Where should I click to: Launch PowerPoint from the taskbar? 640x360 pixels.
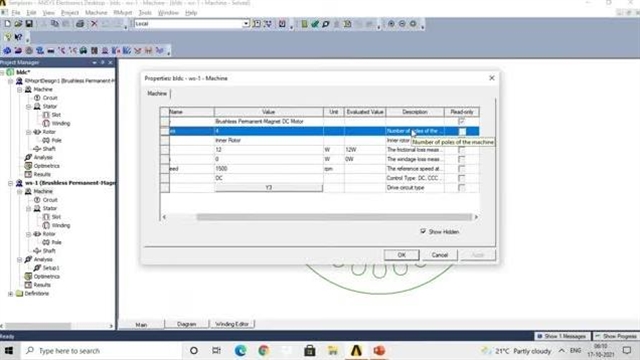click(x=379, y=351)
